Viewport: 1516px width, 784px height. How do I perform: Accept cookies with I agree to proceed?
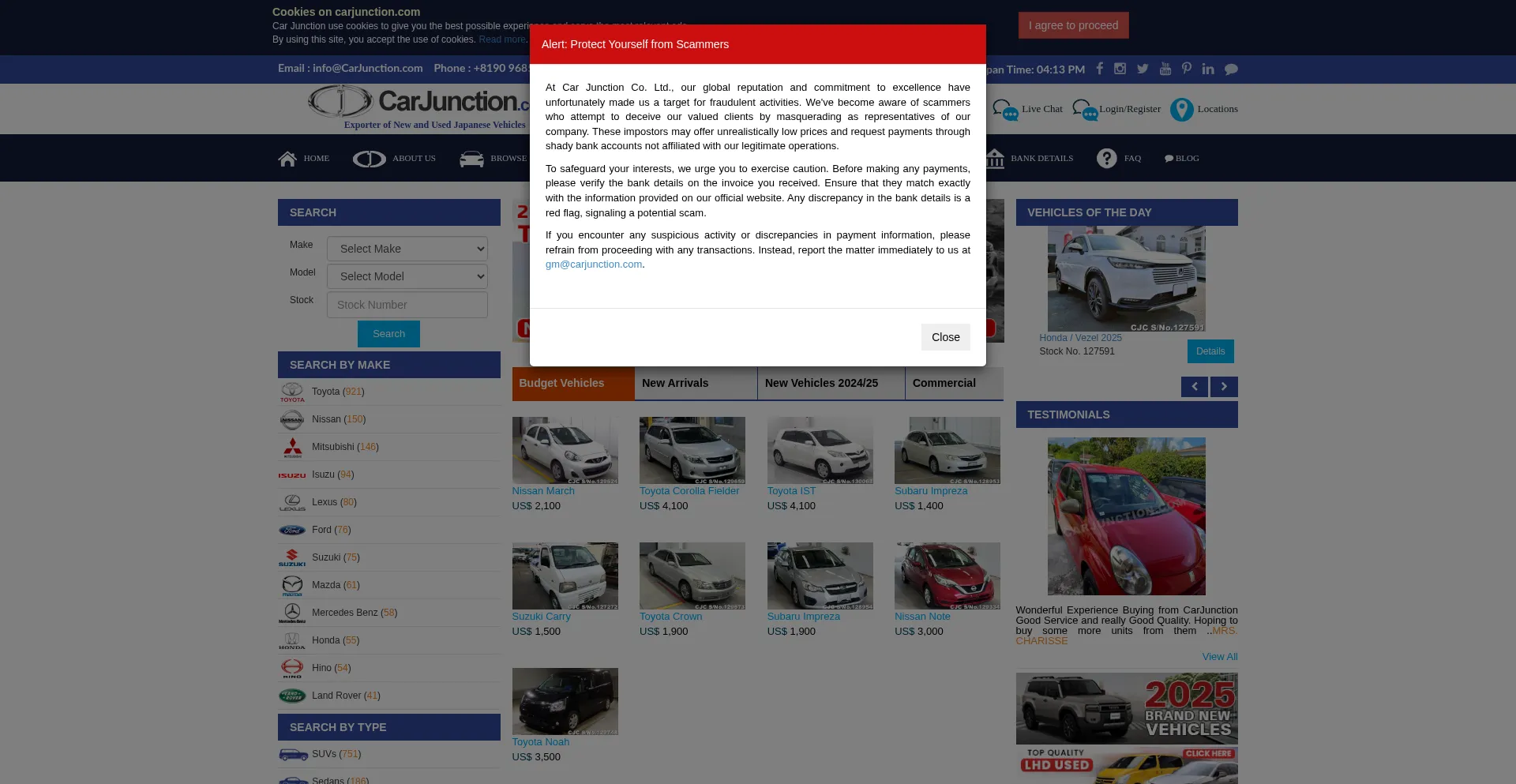[x=1073, y=24]
